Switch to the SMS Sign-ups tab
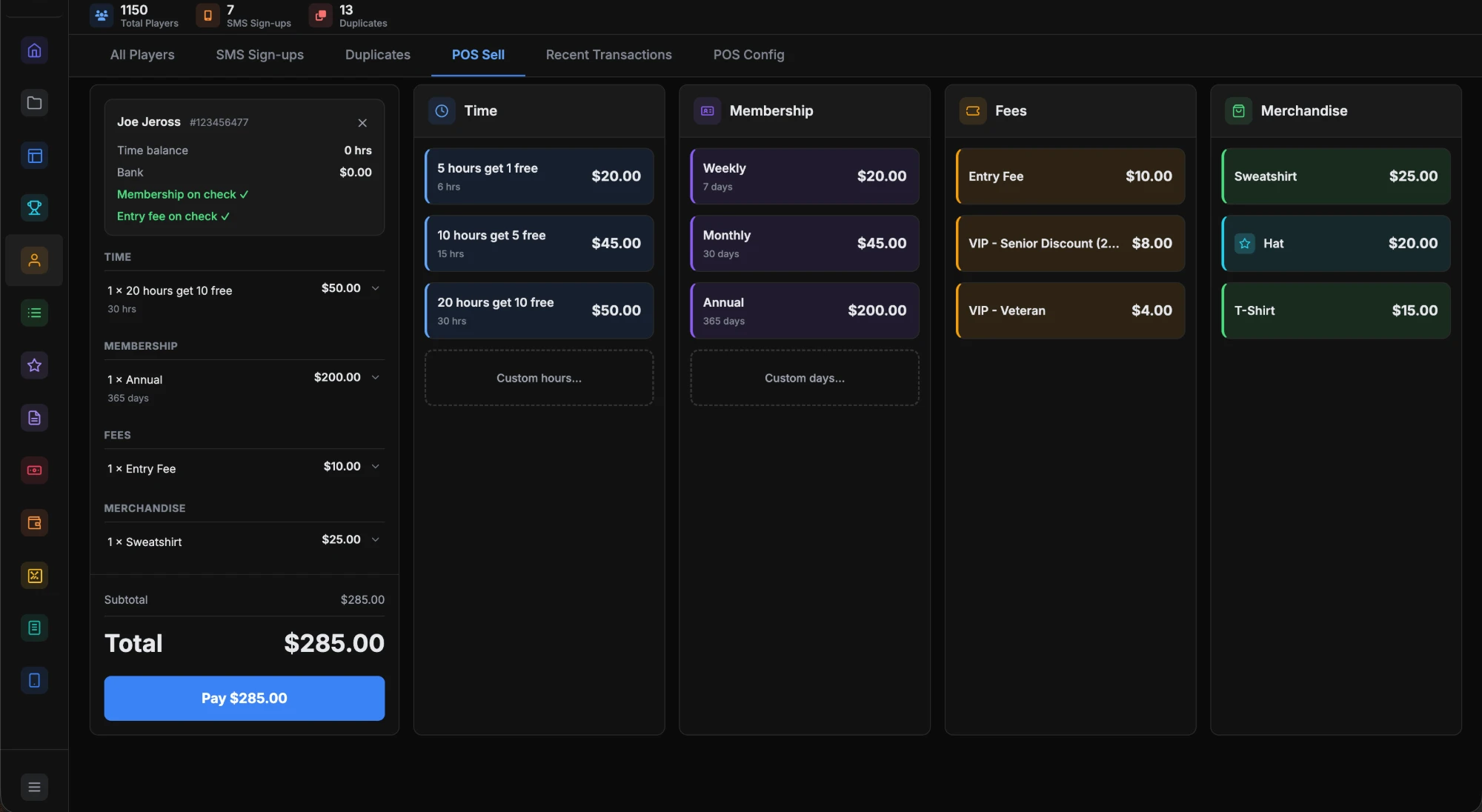Image resolution: width=1482 pixels, height=812 pixels. tap(260, 55)
